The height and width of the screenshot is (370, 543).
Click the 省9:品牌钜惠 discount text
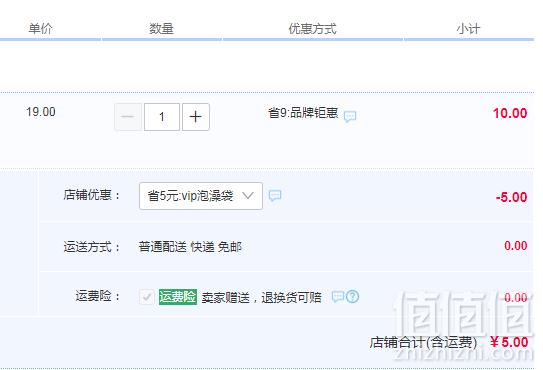303,113
